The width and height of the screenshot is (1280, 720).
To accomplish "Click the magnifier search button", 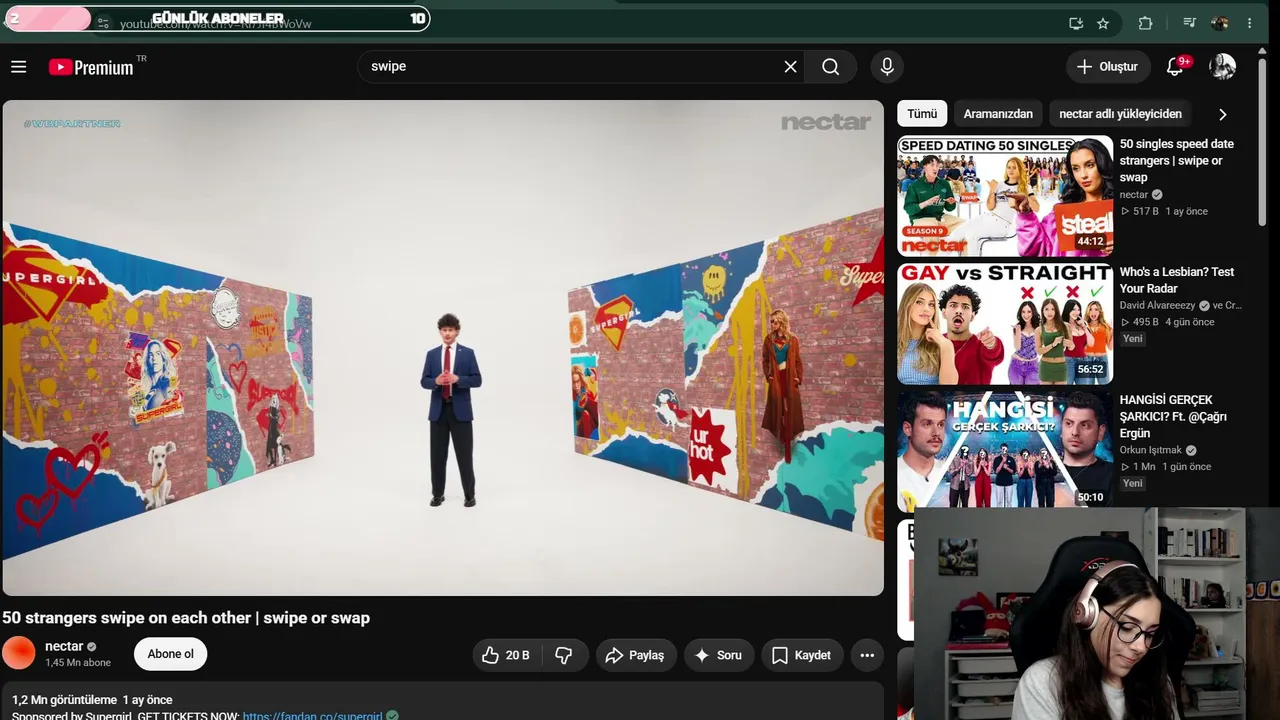I will 830,67.
